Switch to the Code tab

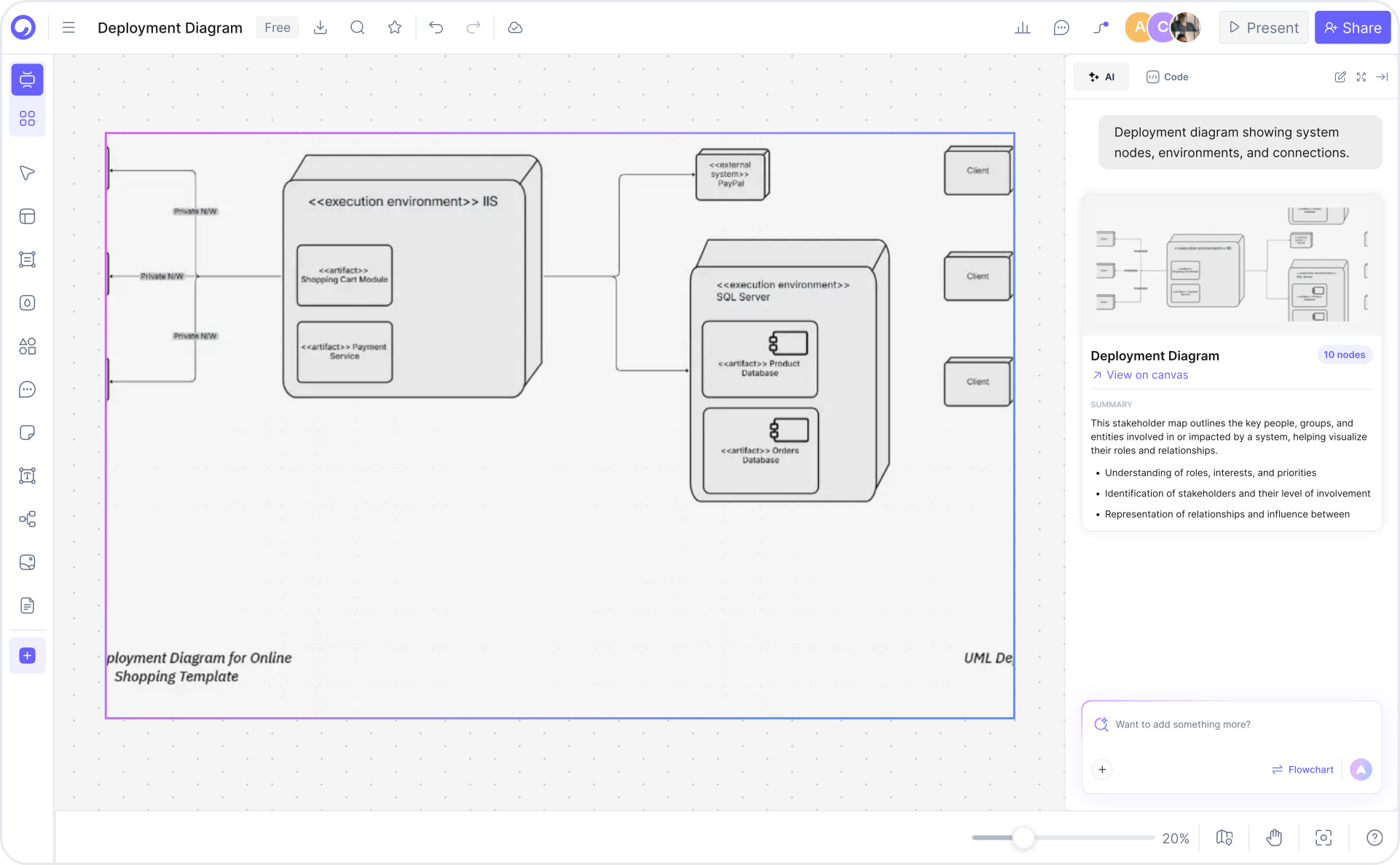click(1166, 76)
